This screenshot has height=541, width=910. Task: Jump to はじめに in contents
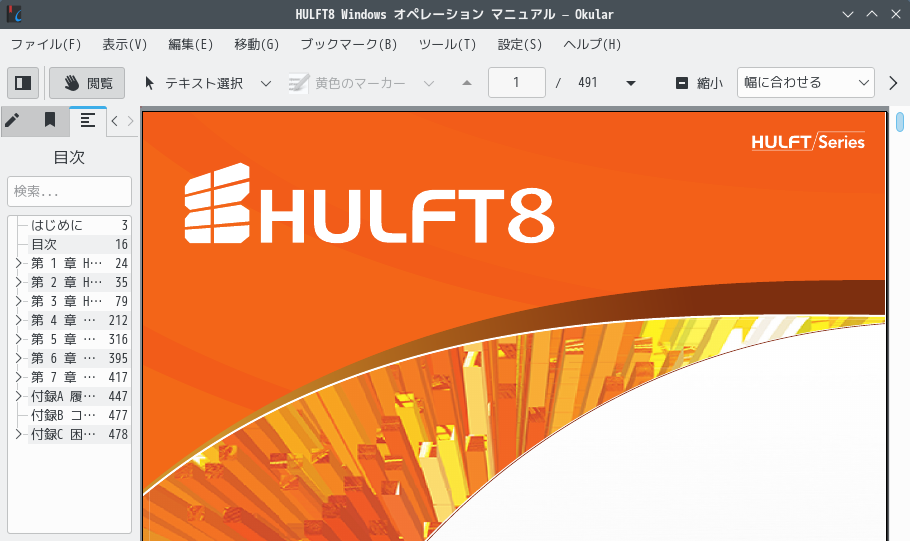point(57,225)
